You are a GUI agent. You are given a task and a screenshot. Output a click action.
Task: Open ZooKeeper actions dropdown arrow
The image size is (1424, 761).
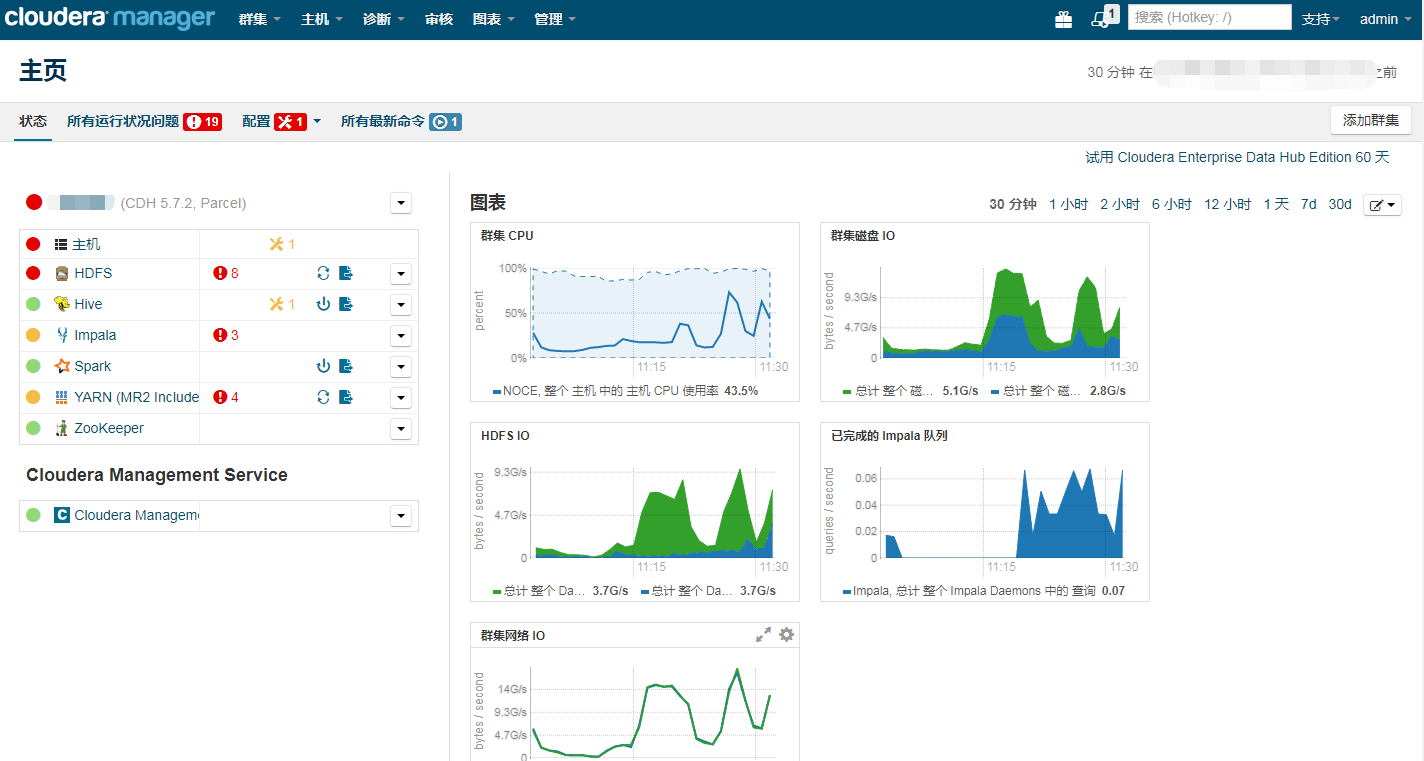coord(400,429)
